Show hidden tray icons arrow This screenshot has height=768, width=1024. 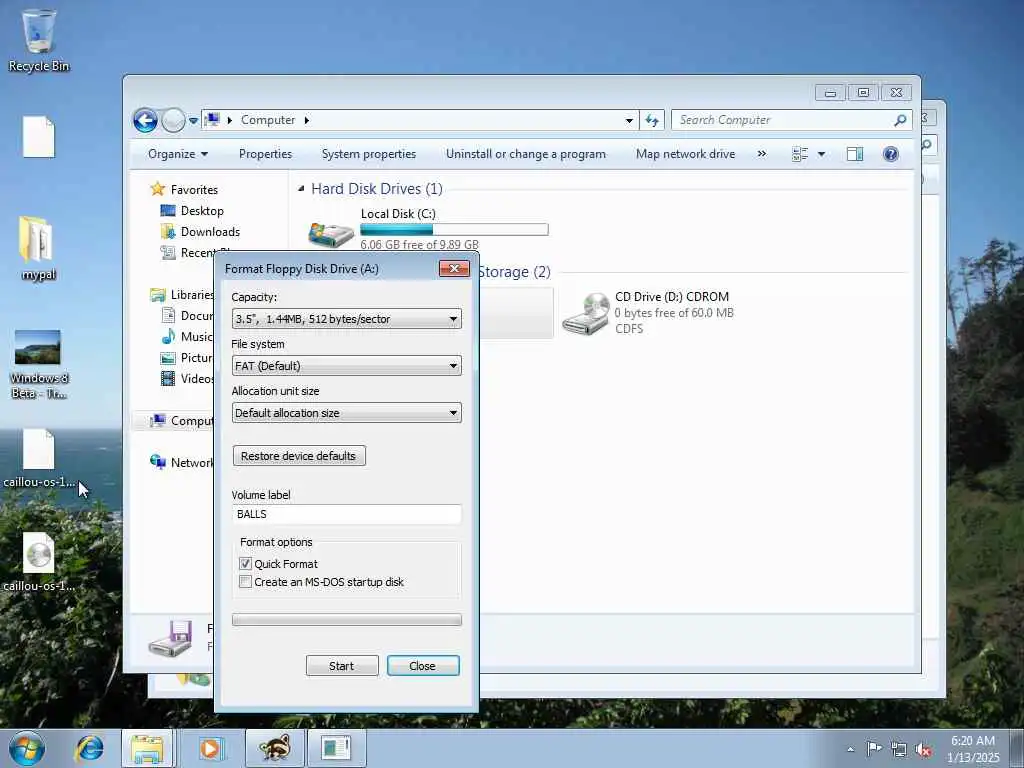coord(850,749)
